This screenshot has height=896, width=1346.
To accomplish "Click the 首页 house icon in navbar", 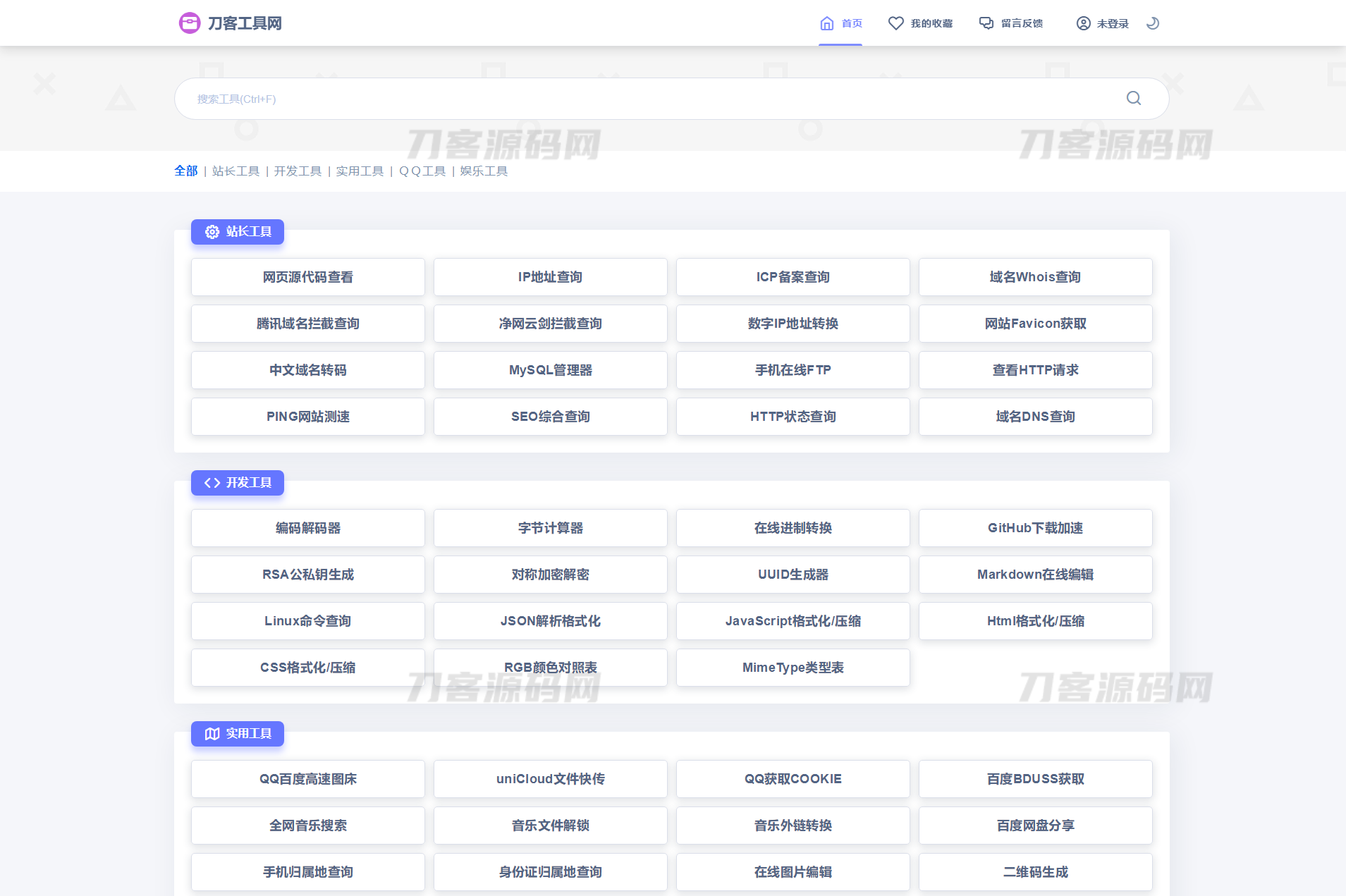I will click(x=826, y=23).
